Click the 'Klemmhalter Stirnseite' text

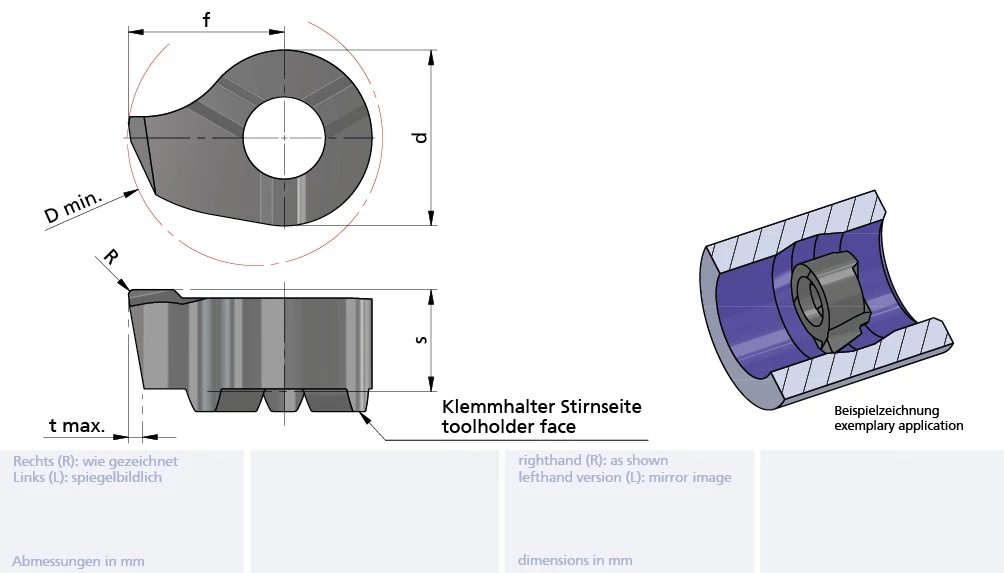click(541, 407)
